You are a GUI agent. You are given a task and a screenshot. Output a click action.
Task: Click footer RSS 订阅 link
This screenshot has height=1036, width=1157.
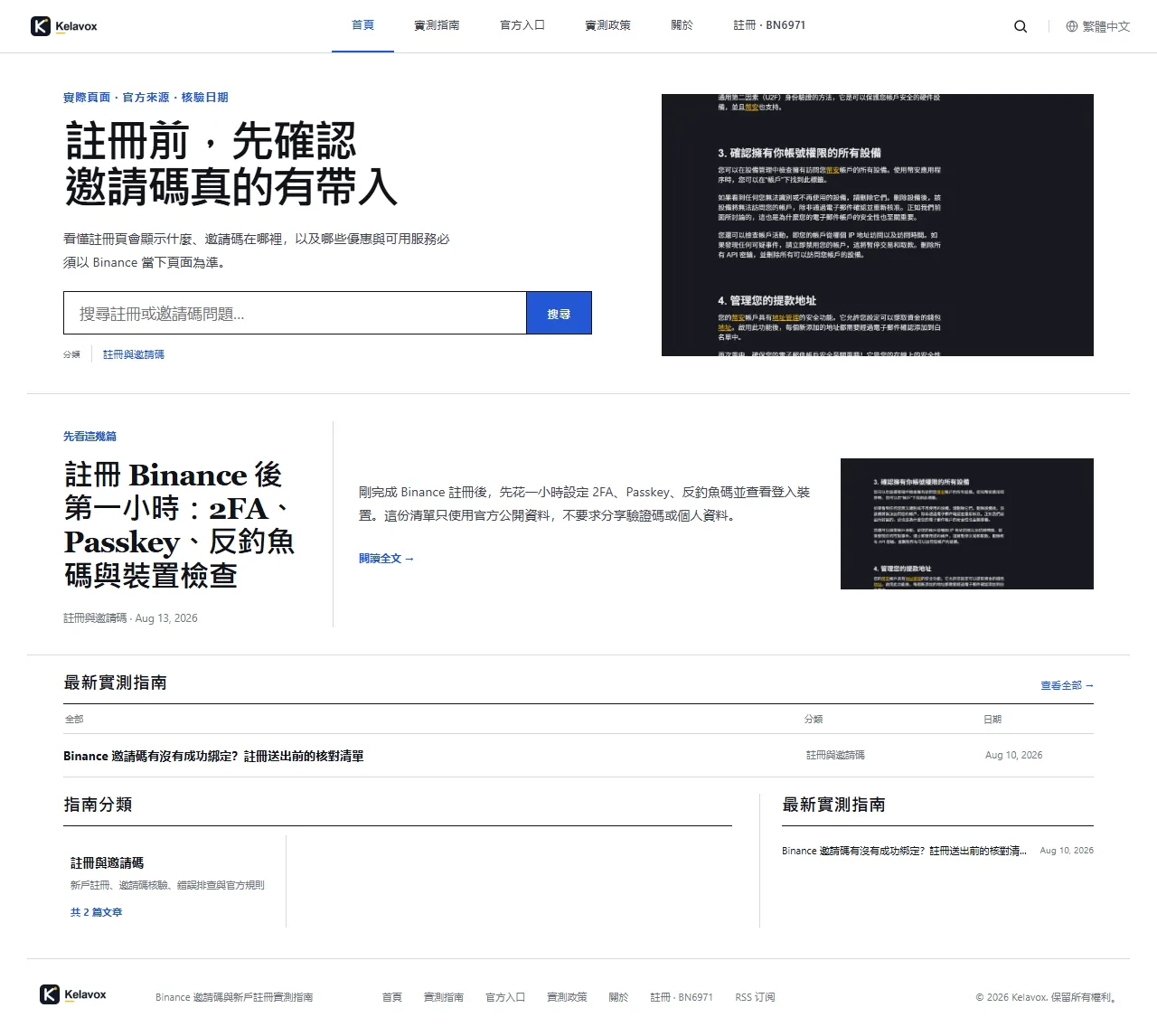coord(755,997)
